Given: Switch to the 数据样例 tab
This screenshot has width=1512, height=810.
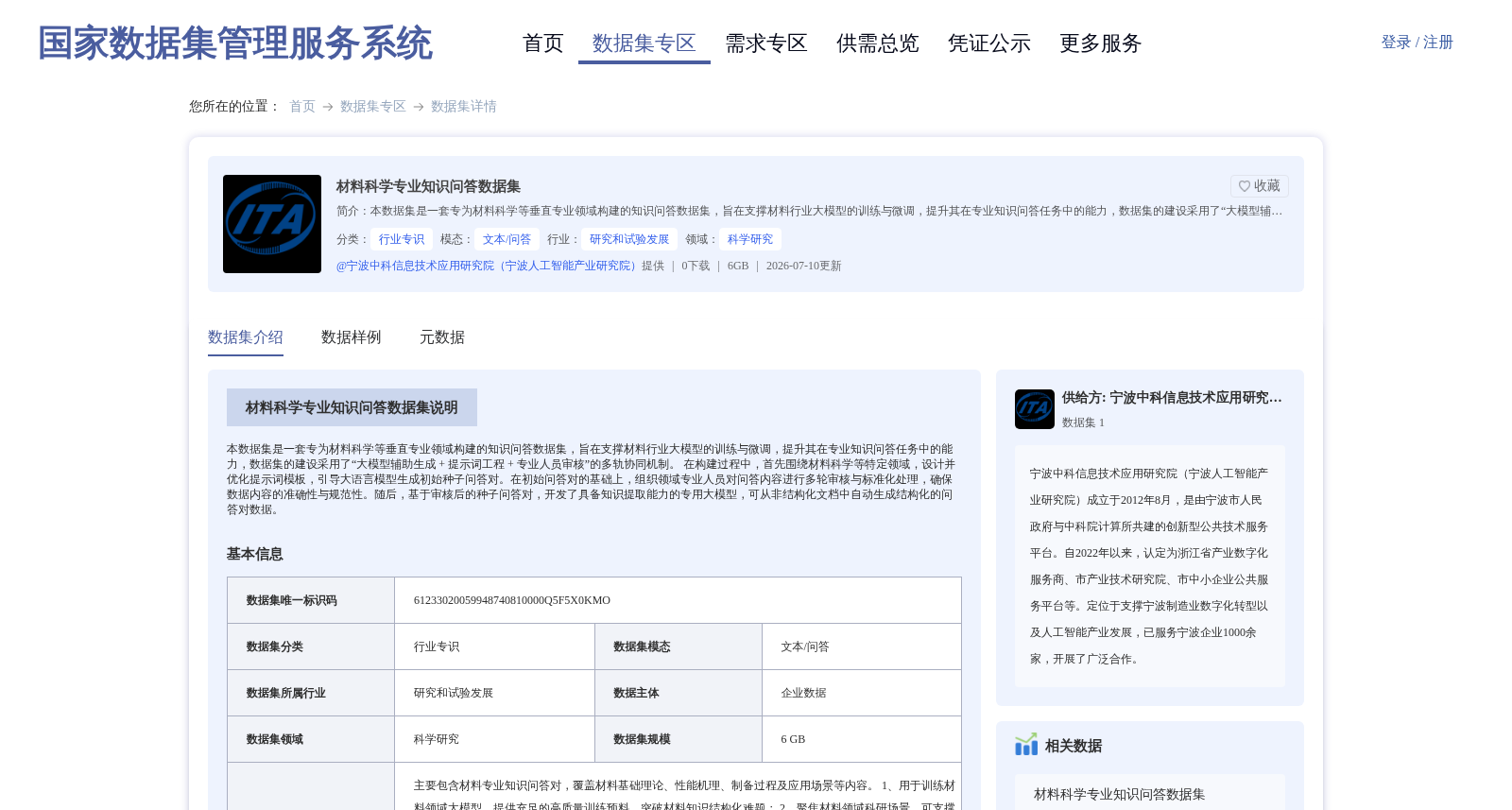Looking at the screenshot, I should [352, 337].
